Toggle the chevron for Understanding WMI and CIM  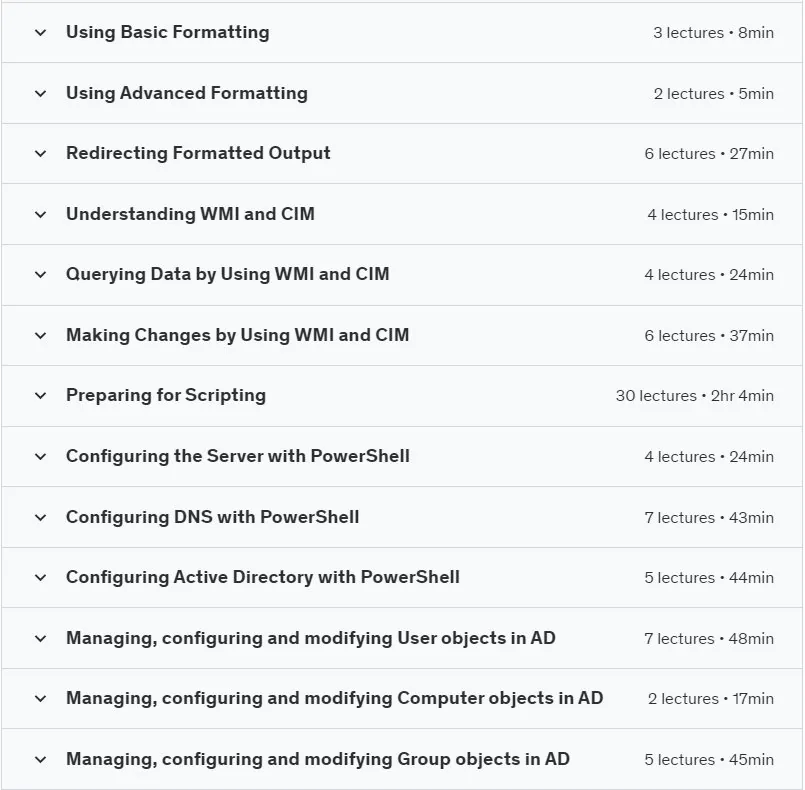(x=41, y=215)
